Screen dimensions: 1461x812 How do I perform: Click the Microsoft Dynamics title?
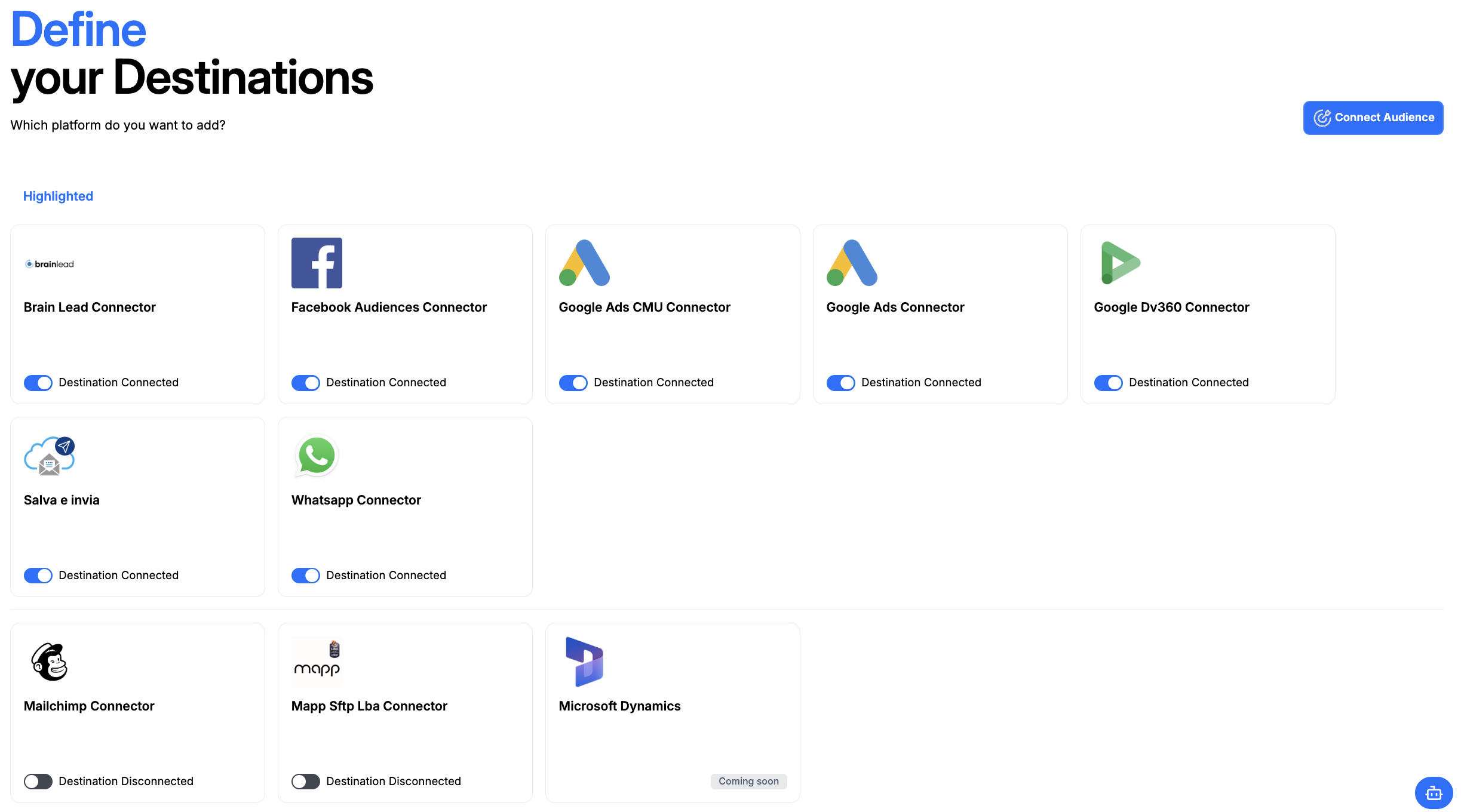619,706
